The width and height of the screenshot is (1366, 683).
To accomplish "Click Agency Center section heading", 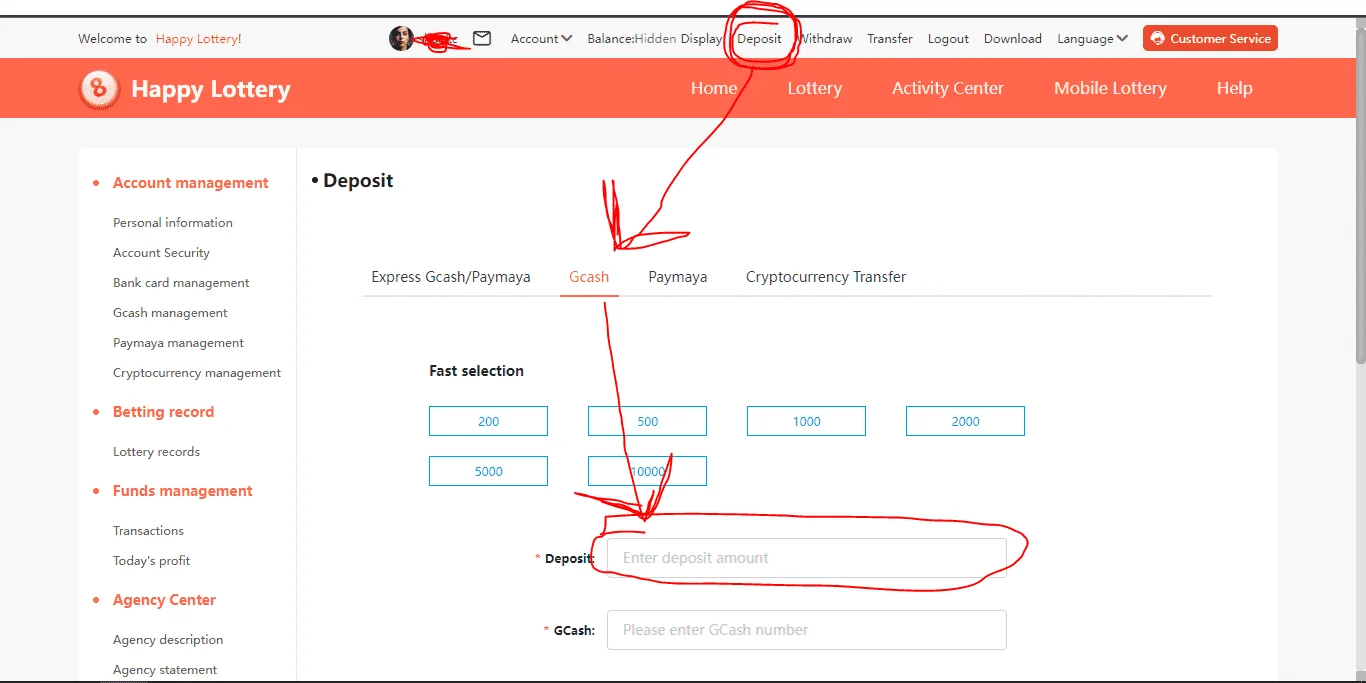I will (164, 600).
